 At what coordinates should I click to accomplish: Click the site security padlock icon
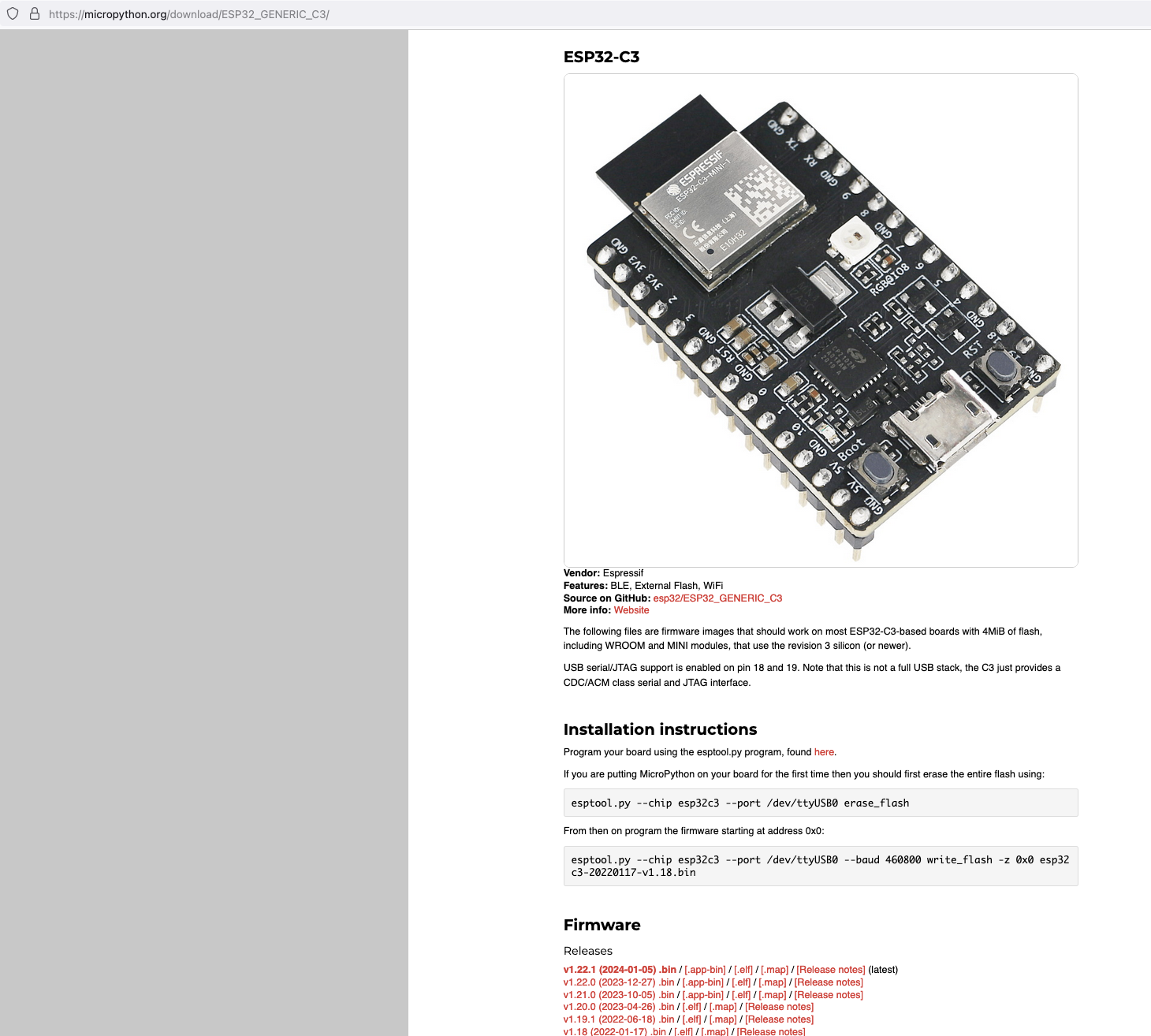pyautogui.click(x=35, y=13)
